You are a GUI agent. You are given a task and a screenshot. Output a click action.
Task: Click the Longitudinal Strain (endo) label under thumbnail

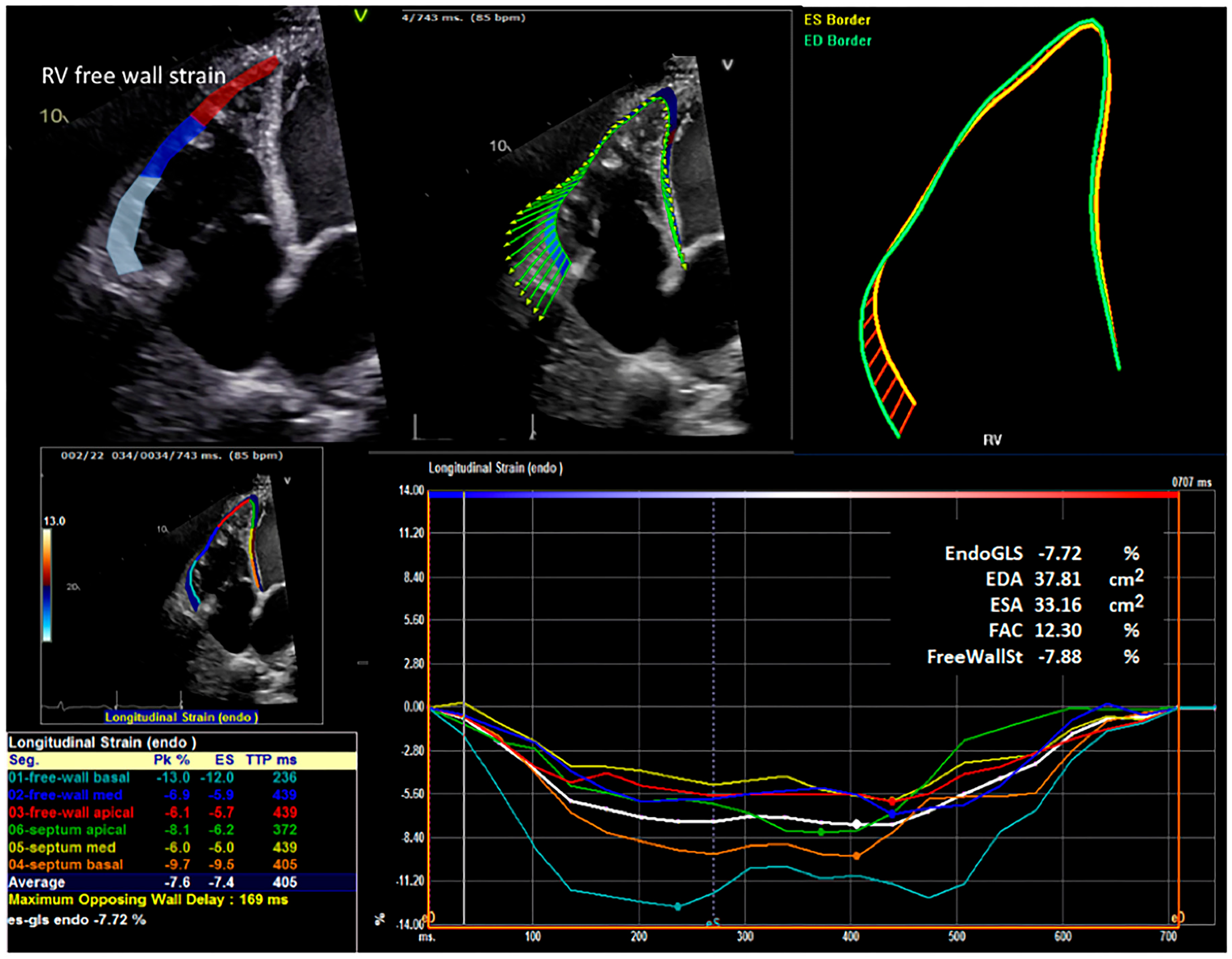[181, 717]
